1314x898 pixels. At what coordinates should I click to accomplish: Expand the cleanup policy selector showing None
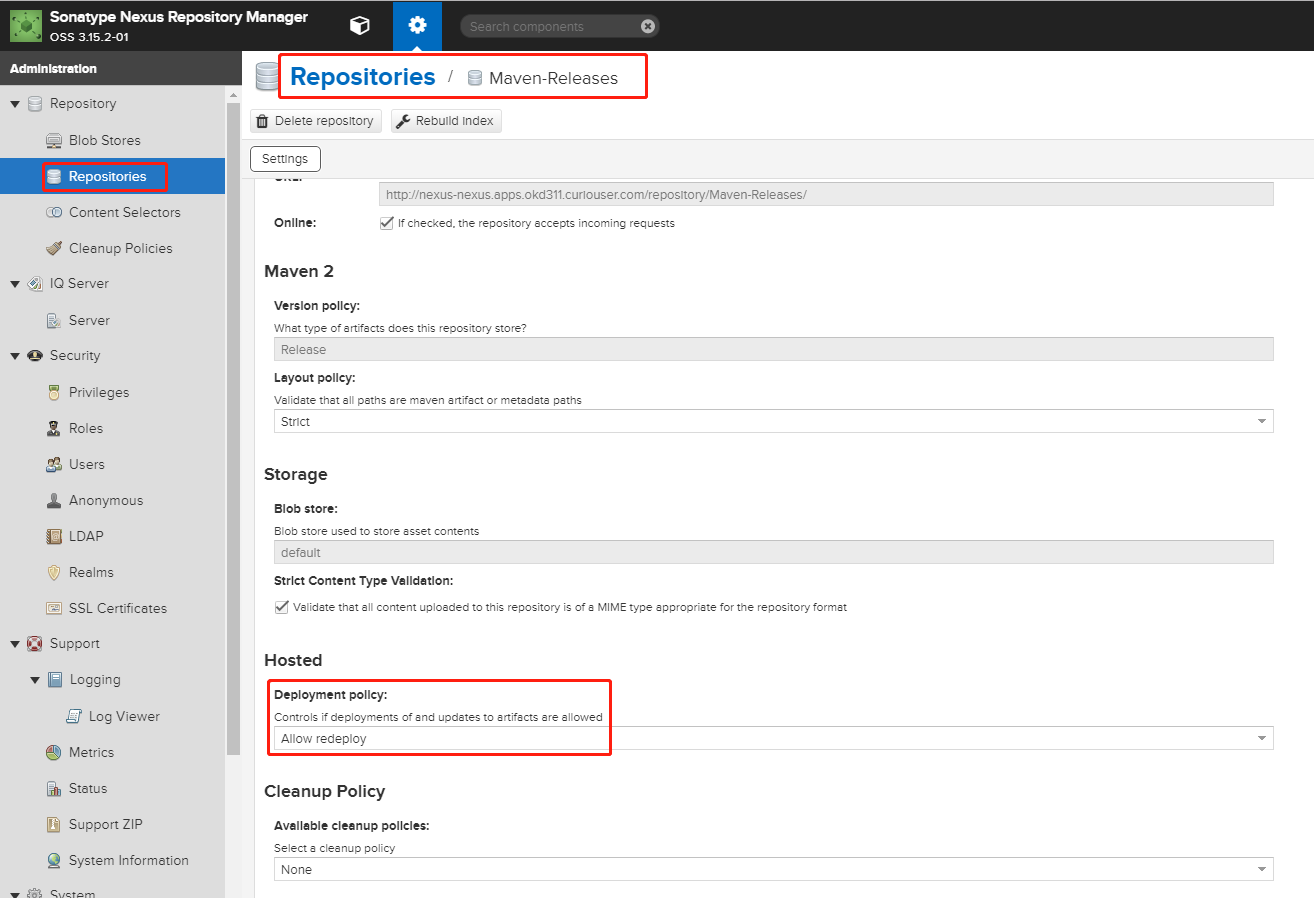tap(1259, 869)
